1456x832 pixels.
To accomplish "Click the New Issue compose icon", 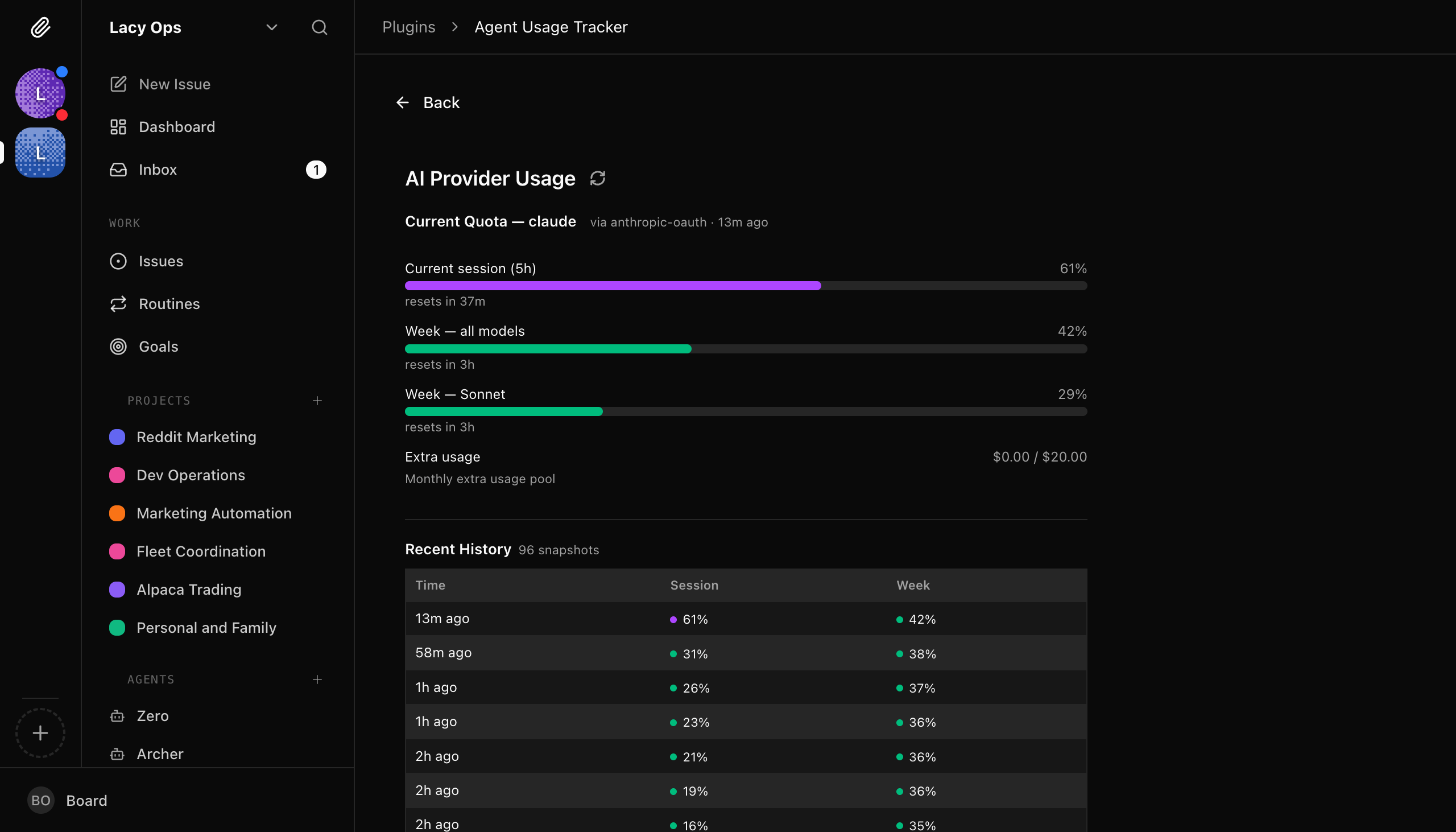I will point(118,84).
